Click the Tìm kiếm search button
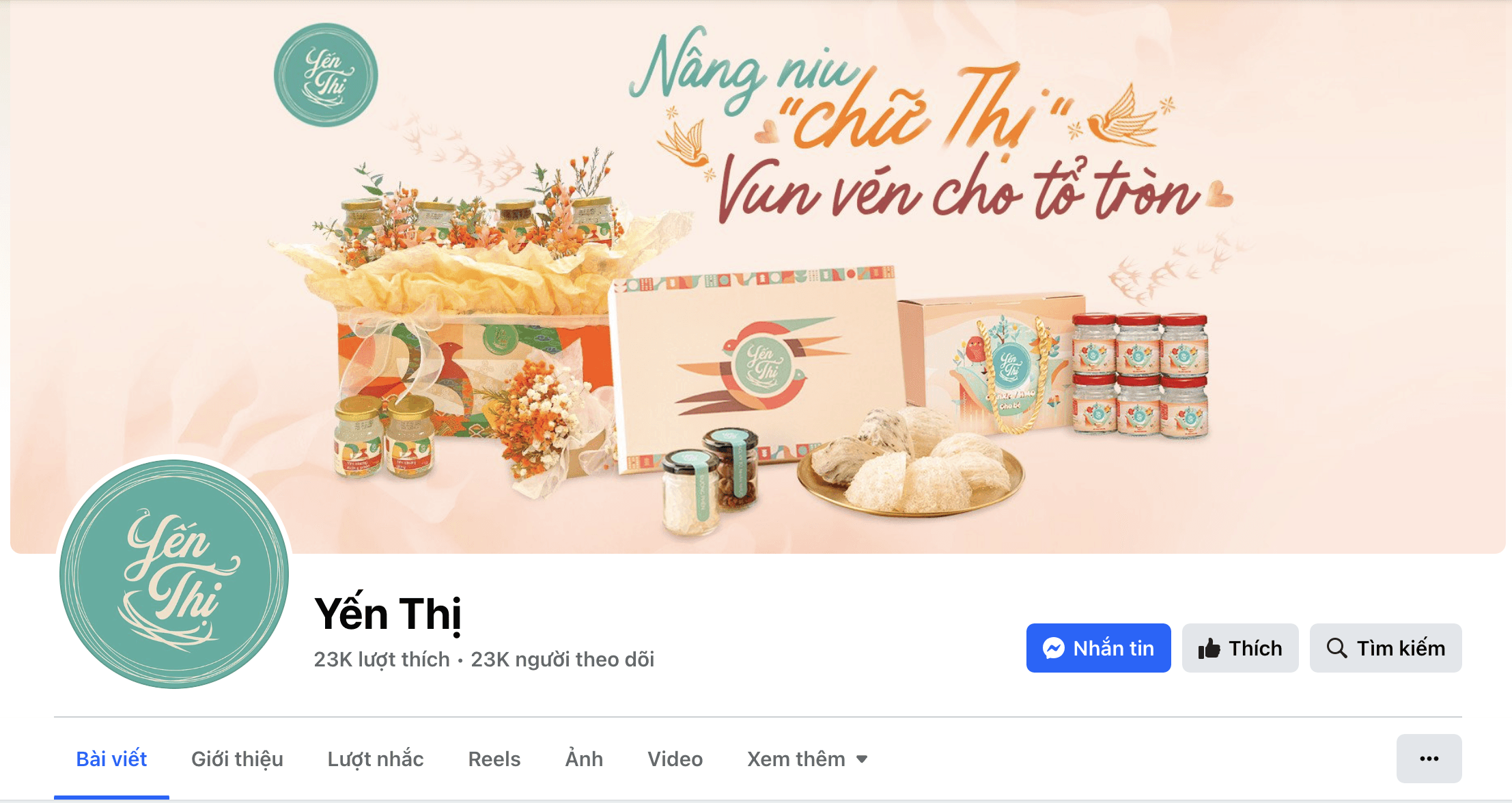Screen dimensions: 1512x803 click(1386, 648)
